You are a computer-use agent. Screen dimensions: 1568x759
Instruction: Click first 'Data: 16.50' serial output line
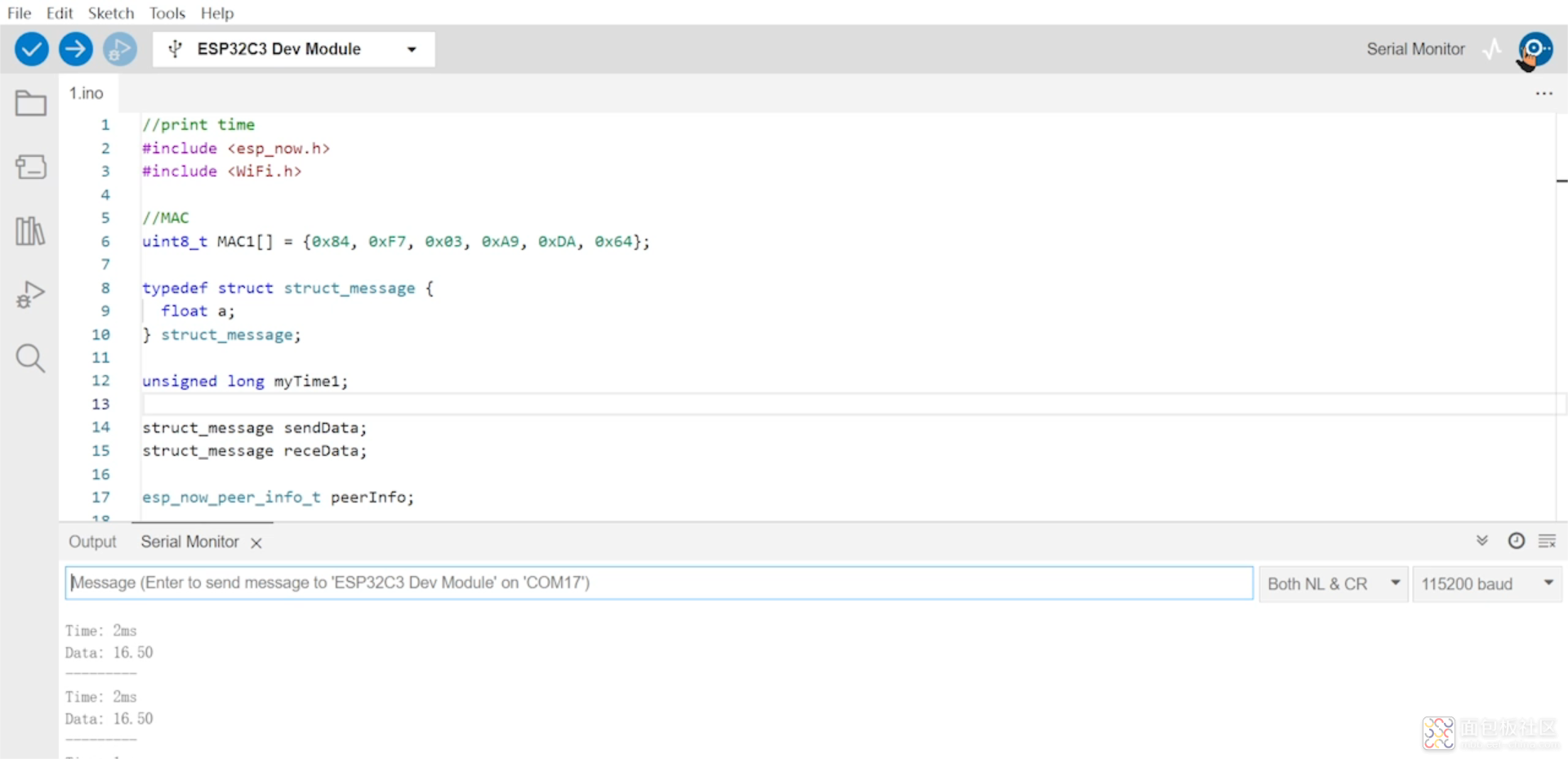click(109, 653)
